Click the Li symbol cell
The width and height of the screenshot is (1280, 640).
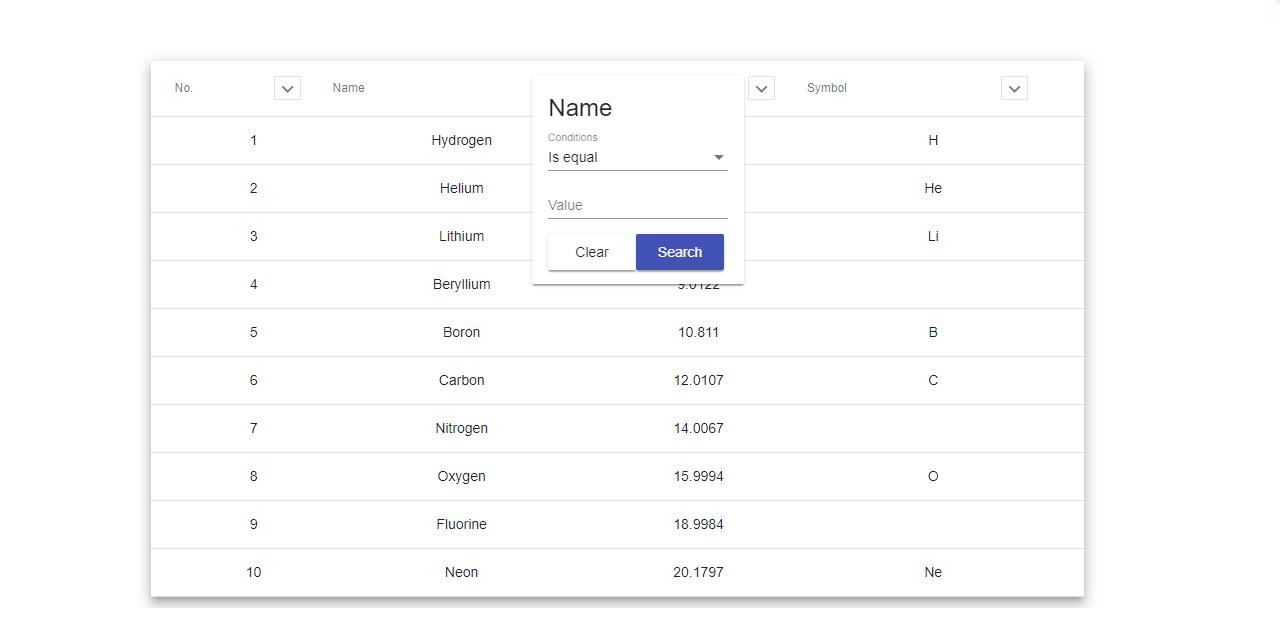pyautogui.click(x=932, y=236)
